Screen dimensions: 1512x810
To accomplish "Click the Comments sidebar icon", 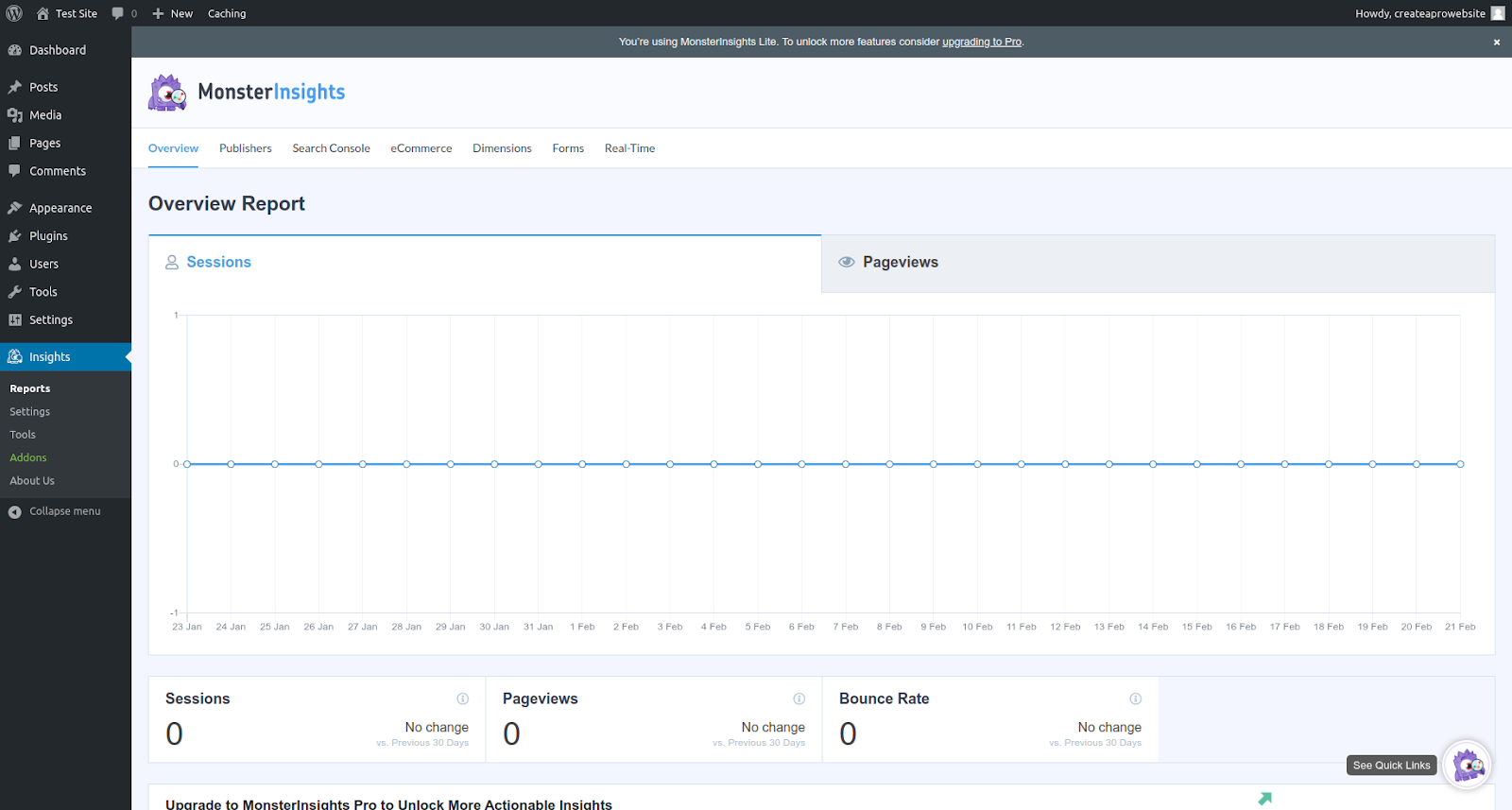I will pos(15,171).
